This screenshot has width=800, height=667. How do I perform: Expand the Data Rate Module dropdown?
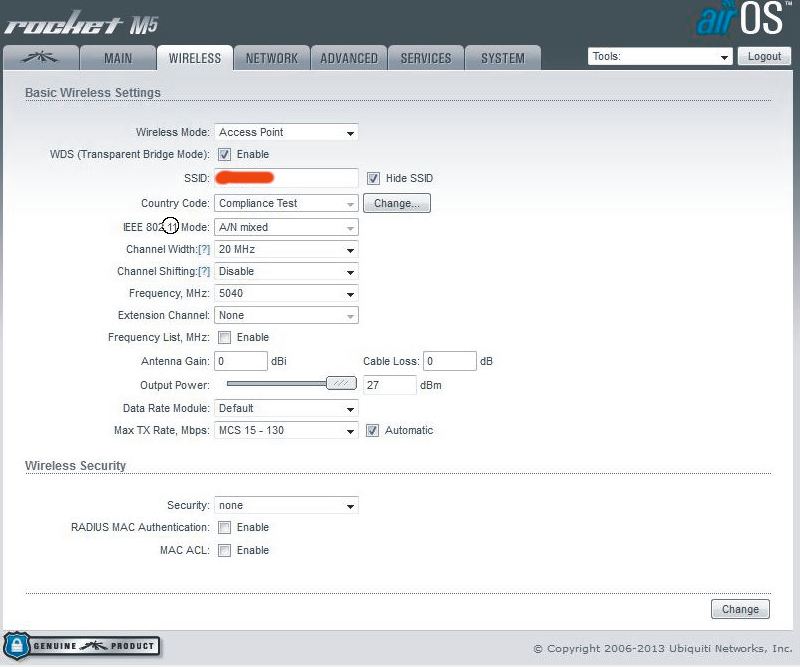(x=286, y=408)
